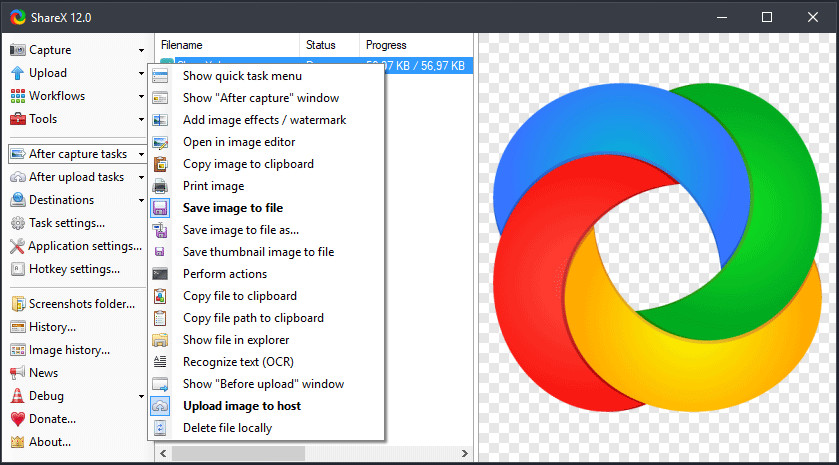Viewport: 839px width, 465px height.
Task: Enable Show file in explorer task
Action: pos(266,340)
